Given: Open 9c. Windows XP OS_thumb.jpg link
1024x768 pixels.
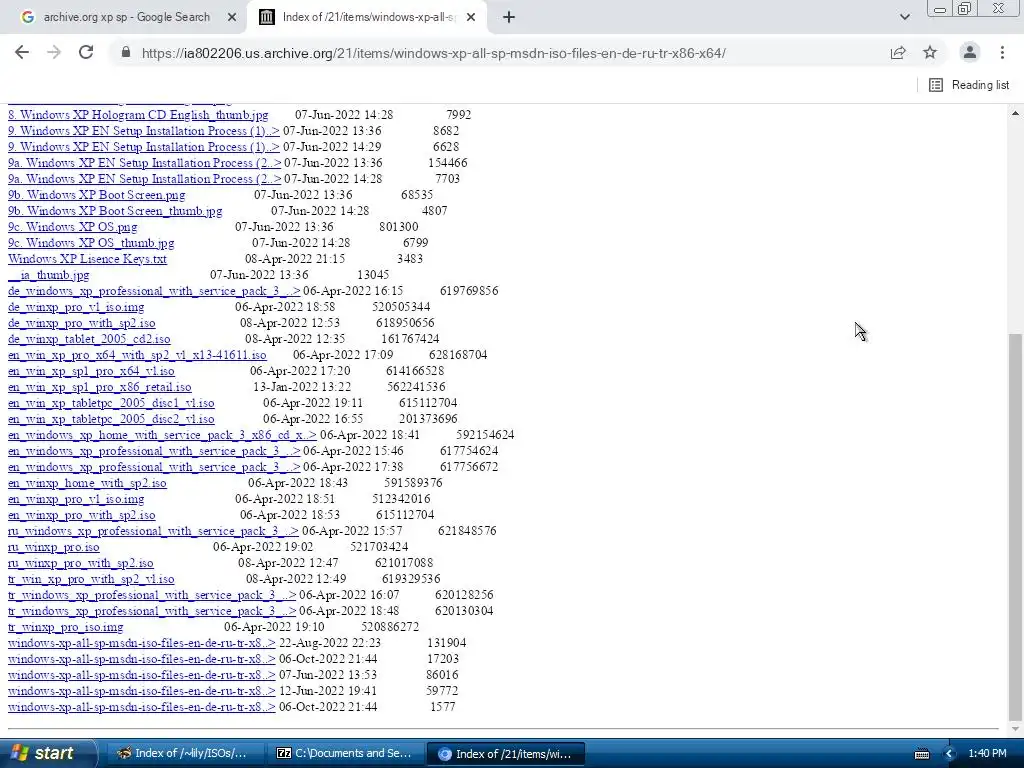Looking at the screenshot, I should pyautogui.click(x=91, y=243).
